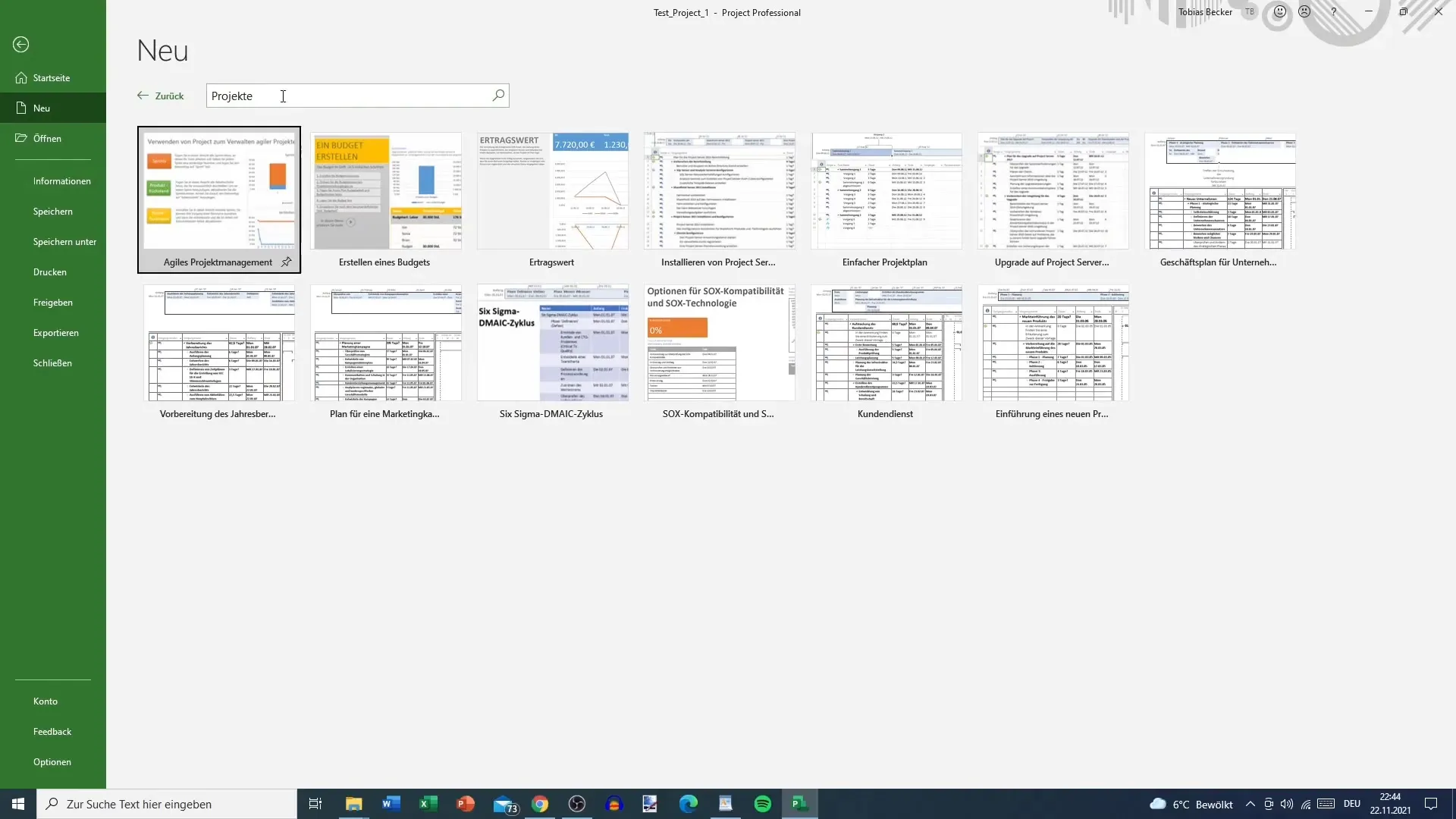Screen dimensions: 1456x819
Task: Click the back arrow circle icon
Action: (x=21, y=45)
